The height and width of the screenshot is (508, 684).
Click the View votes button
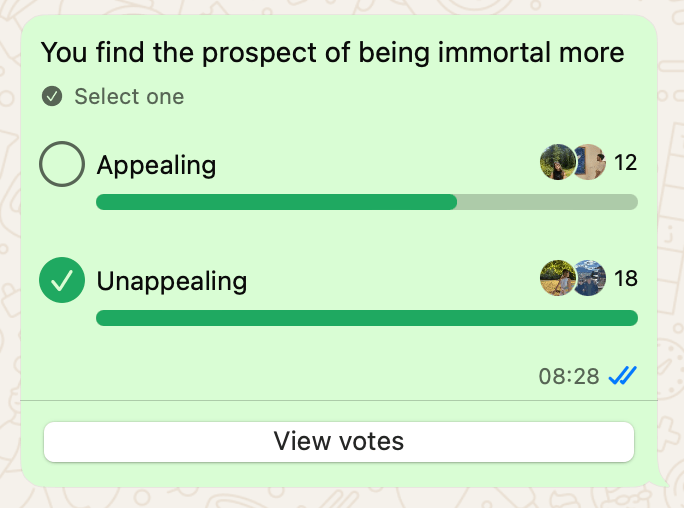pos(339,442)
